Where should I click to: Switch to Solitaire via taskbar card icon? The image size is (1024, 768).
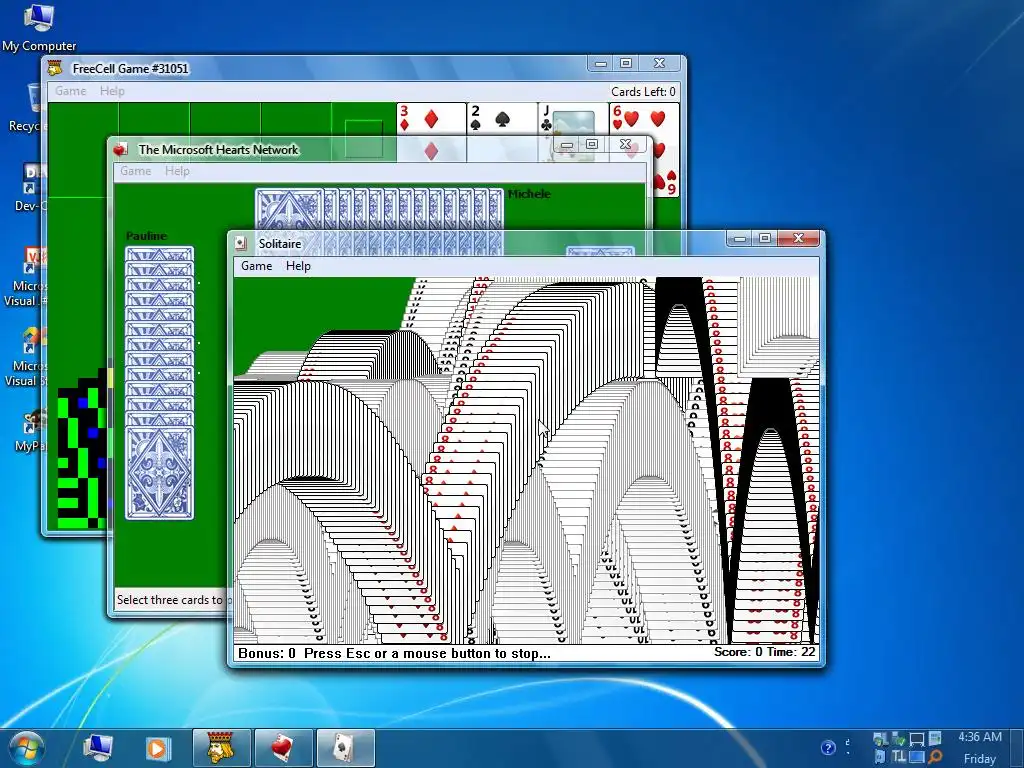pos(345,748)
